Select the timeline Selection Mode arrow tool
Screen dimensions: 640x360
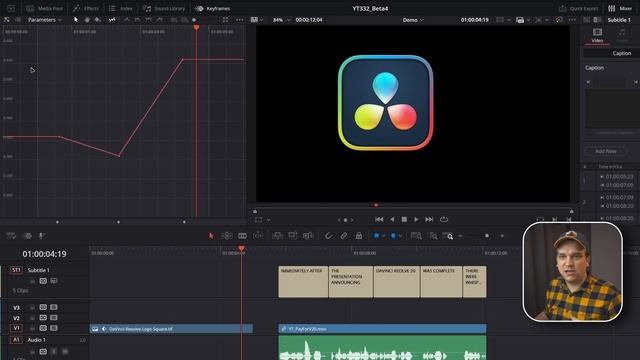click(211, 236)
